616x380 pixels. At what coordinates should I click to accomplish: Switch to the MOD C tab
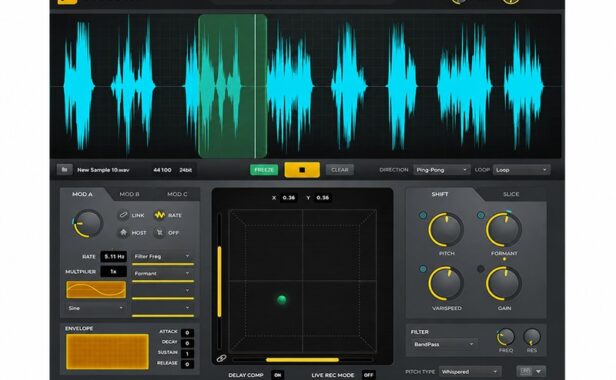(177, 194)
